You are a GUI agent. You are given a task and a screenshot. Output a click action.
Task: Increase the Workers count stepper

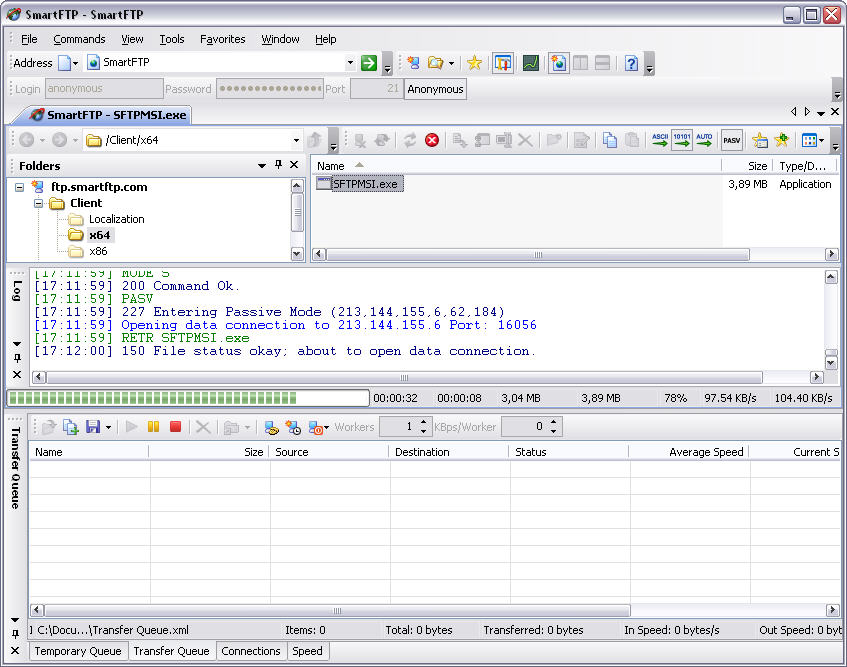tap(424, 422)
